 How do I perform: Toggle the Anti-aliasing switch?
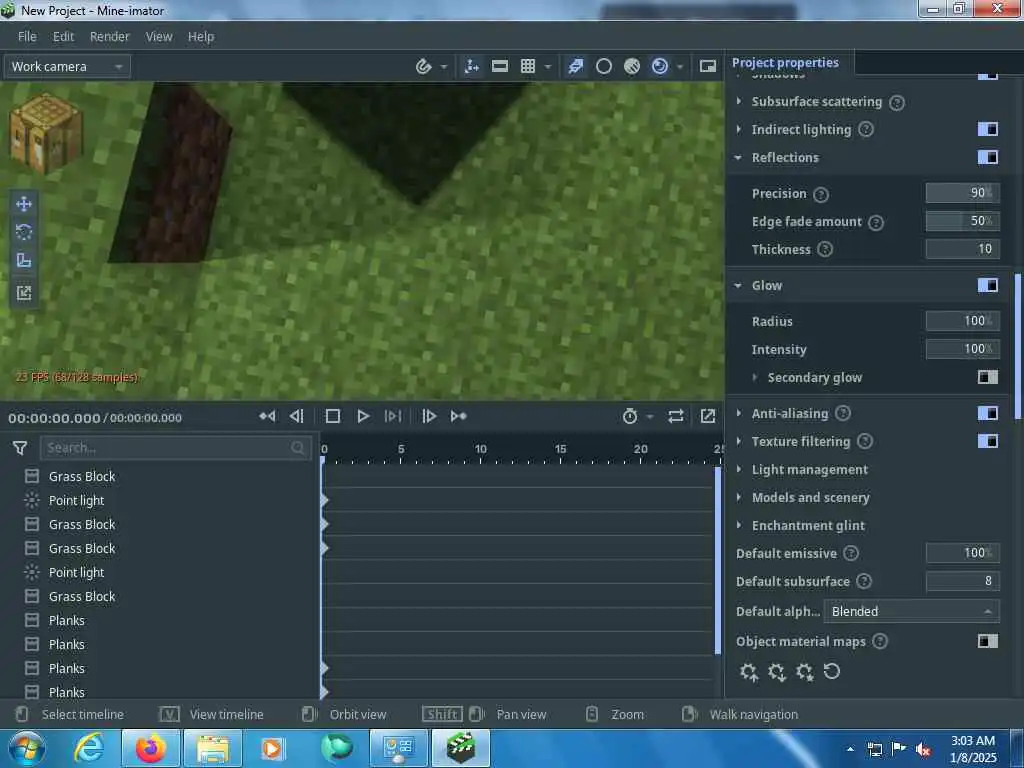click(x=987, y=413)
